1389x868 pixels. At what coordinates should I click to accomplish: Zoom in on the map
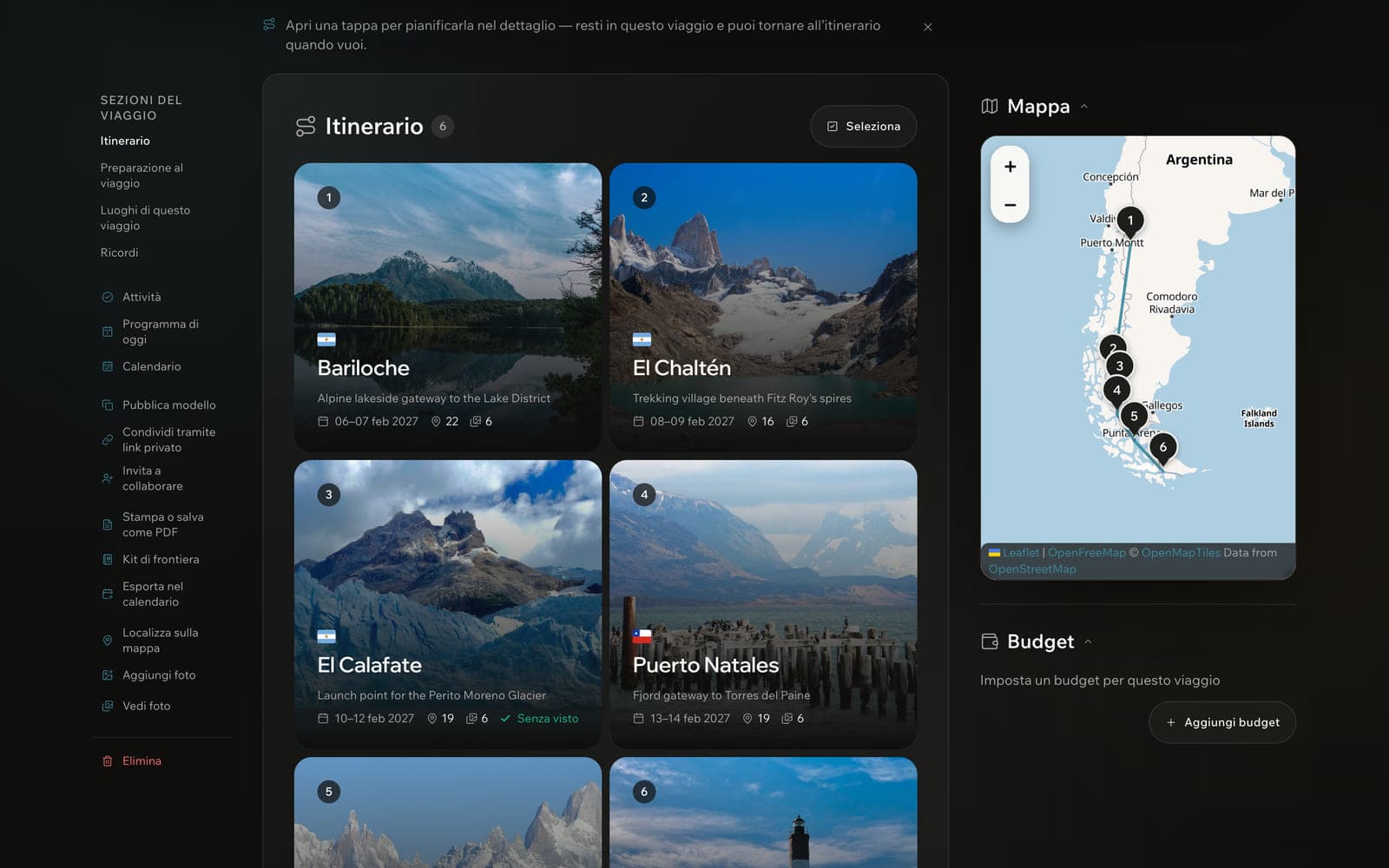(1010, 167)
